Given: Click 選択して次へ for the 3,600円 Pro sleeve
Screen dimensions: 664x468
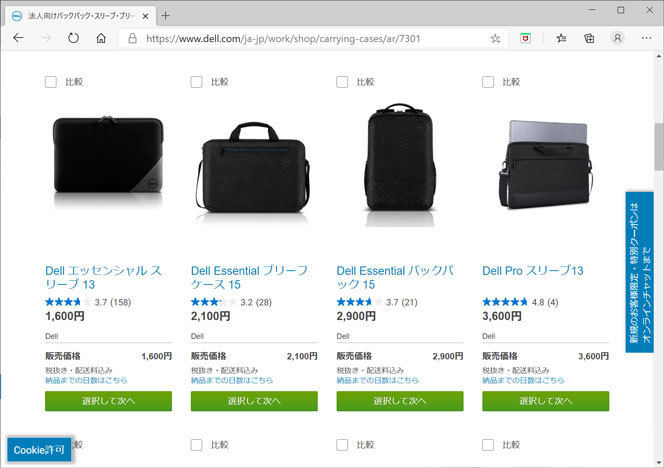Looking at the screenshot, I should point(545,401).
